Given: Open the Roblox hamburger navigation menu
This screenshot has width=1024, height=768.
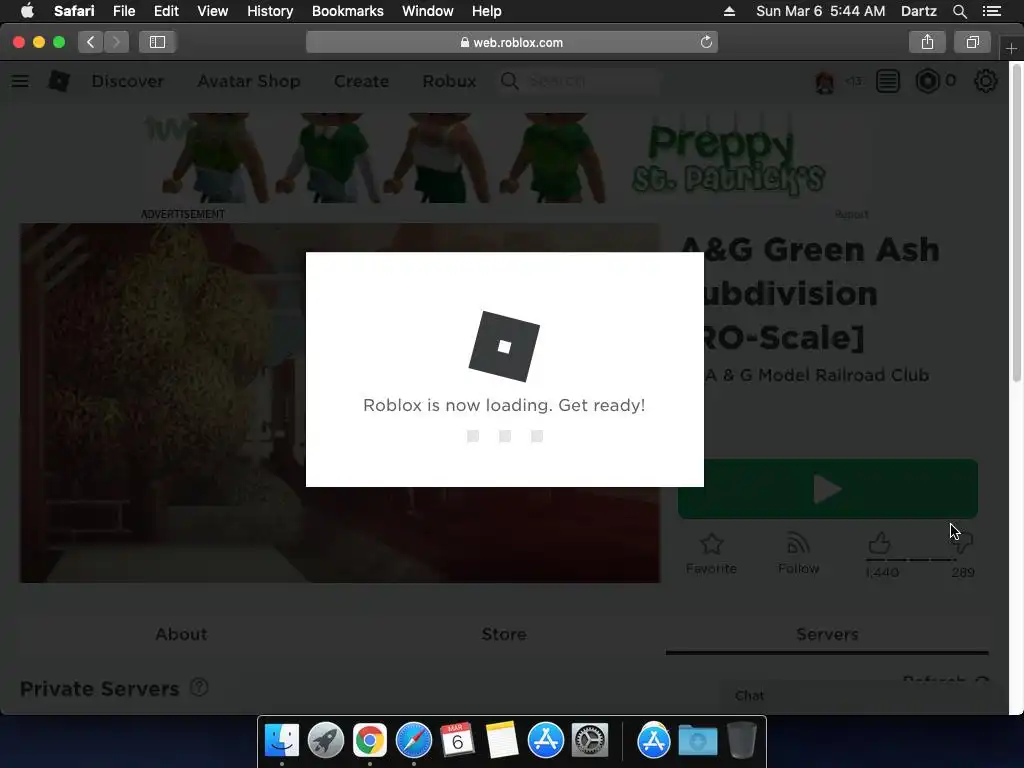Looking at the screenshot, I should click(20, 81).
